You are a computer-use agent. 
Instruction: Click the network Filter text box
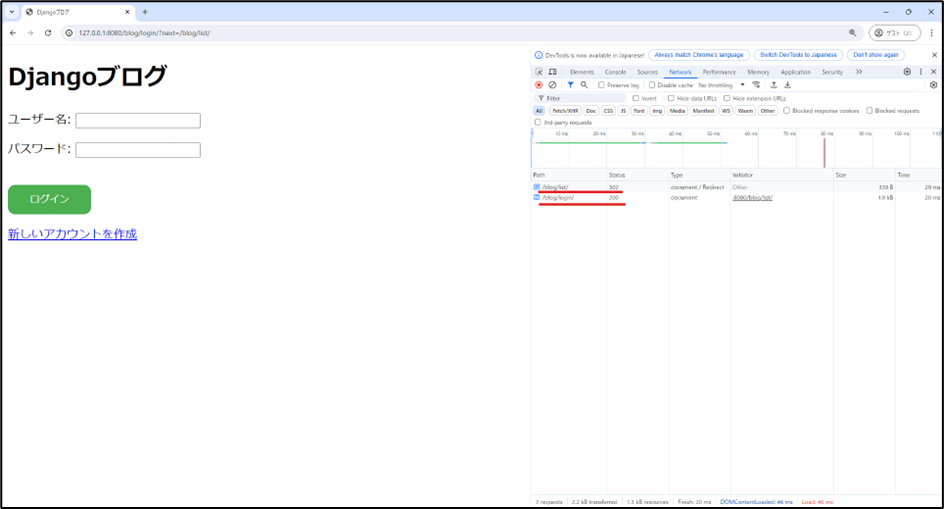580,98
